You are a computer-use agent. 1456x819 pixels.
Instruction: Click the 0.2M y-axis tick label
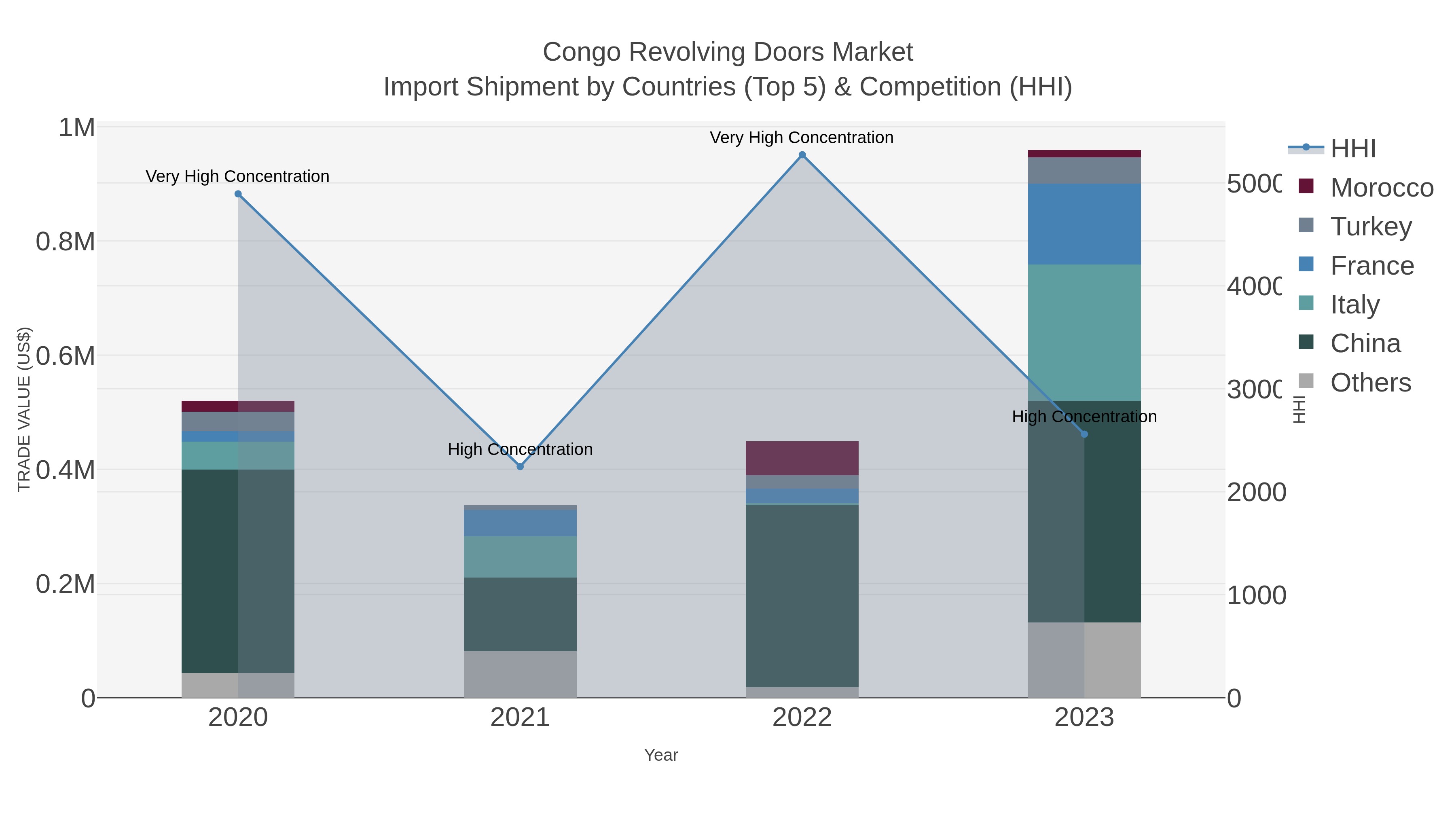pyautogui.click(x=66, y=584)
